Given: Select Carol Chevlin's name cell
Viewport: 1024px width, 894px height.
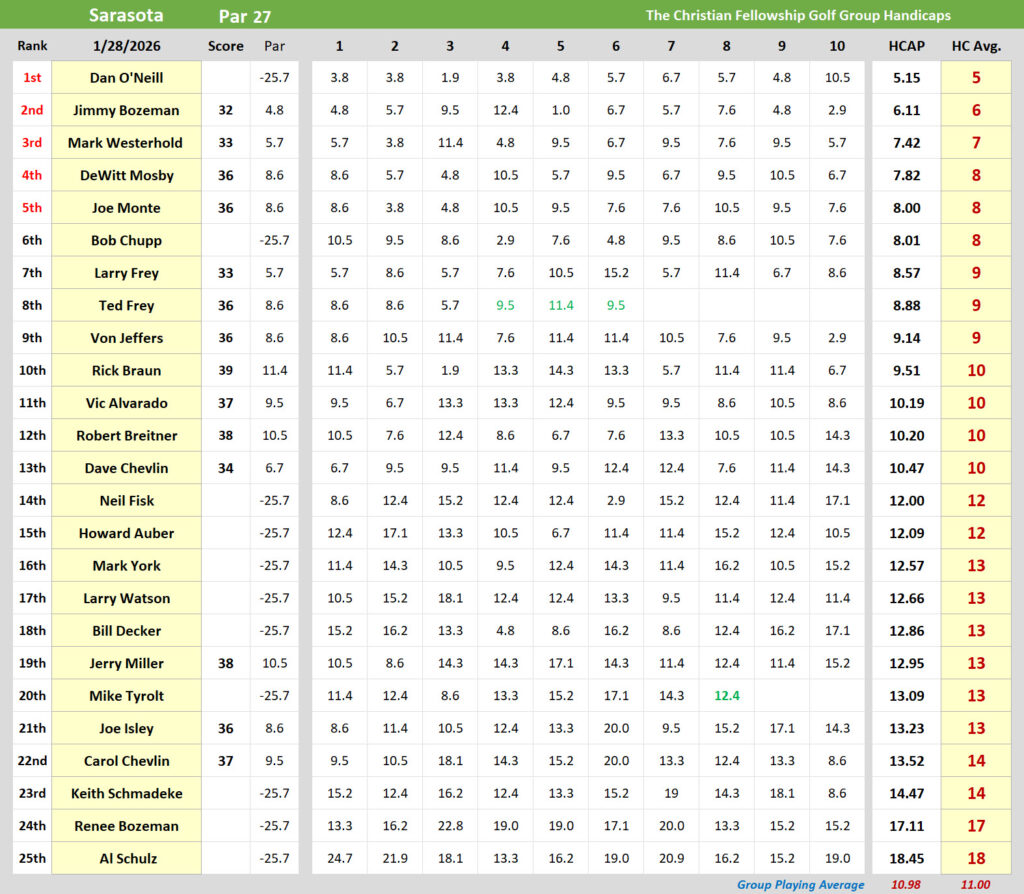Looking at the screenshot, I should [126, 761].
